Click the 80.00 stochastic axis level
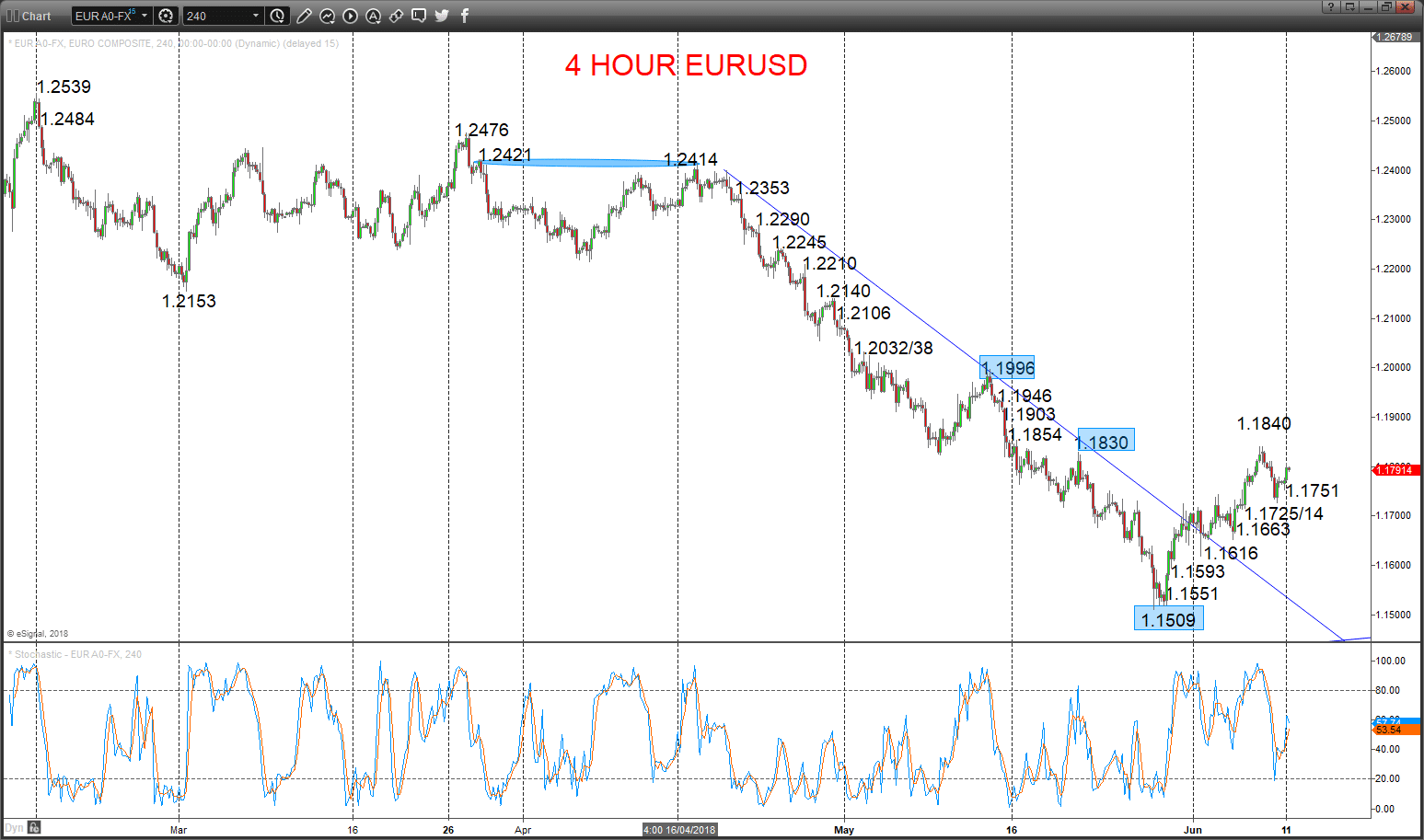 pyautogui.click(x=1387, y=690)
